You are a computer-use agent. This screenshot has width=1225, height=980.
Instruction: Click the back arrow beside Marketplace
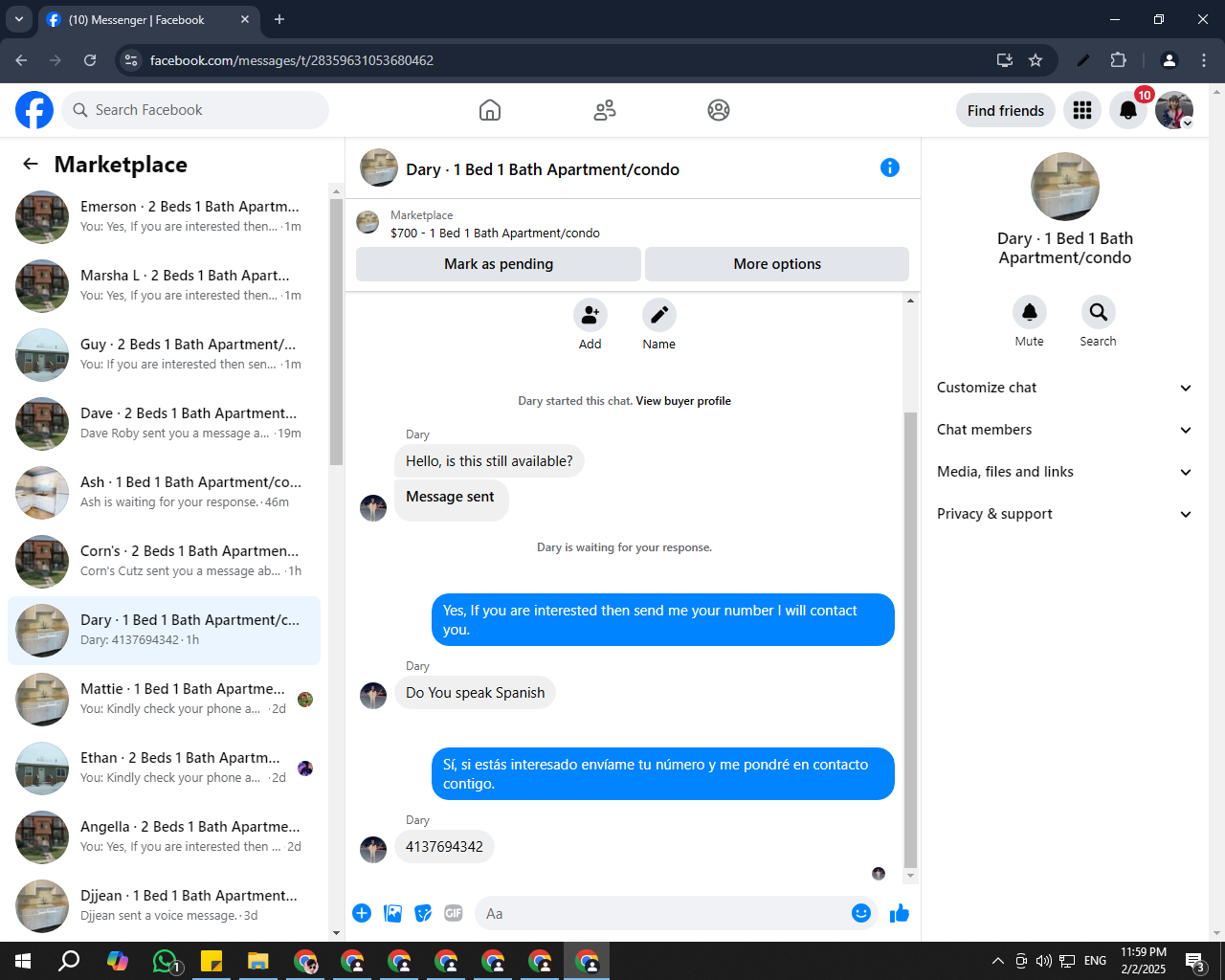pos(31,164)
